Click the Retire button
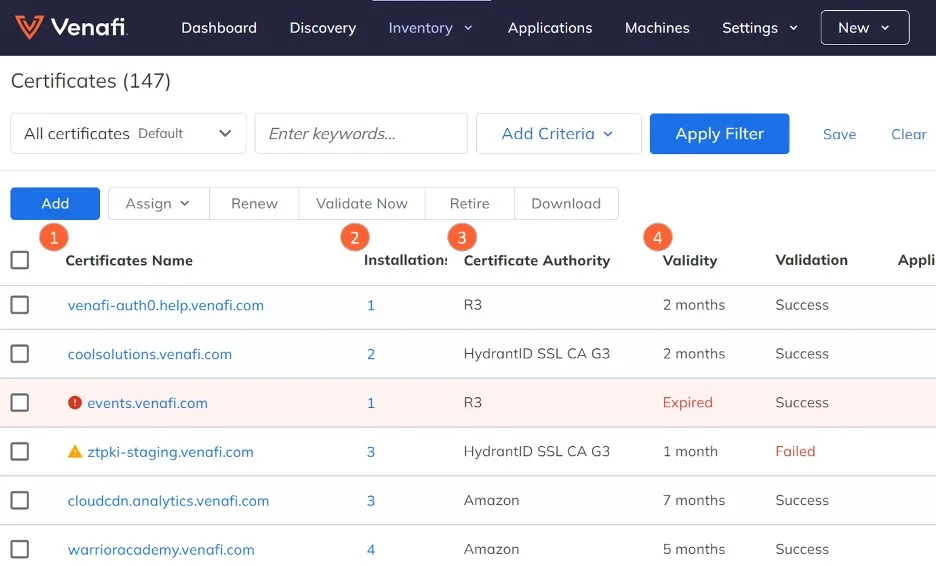This screenshot has height=566, width=936. click(469, 204)
